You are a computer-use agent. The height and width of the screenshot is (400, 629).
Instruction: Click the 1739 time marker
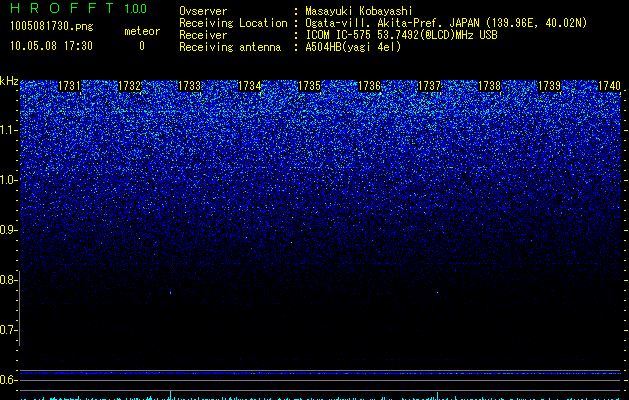[x=549, y=86]
